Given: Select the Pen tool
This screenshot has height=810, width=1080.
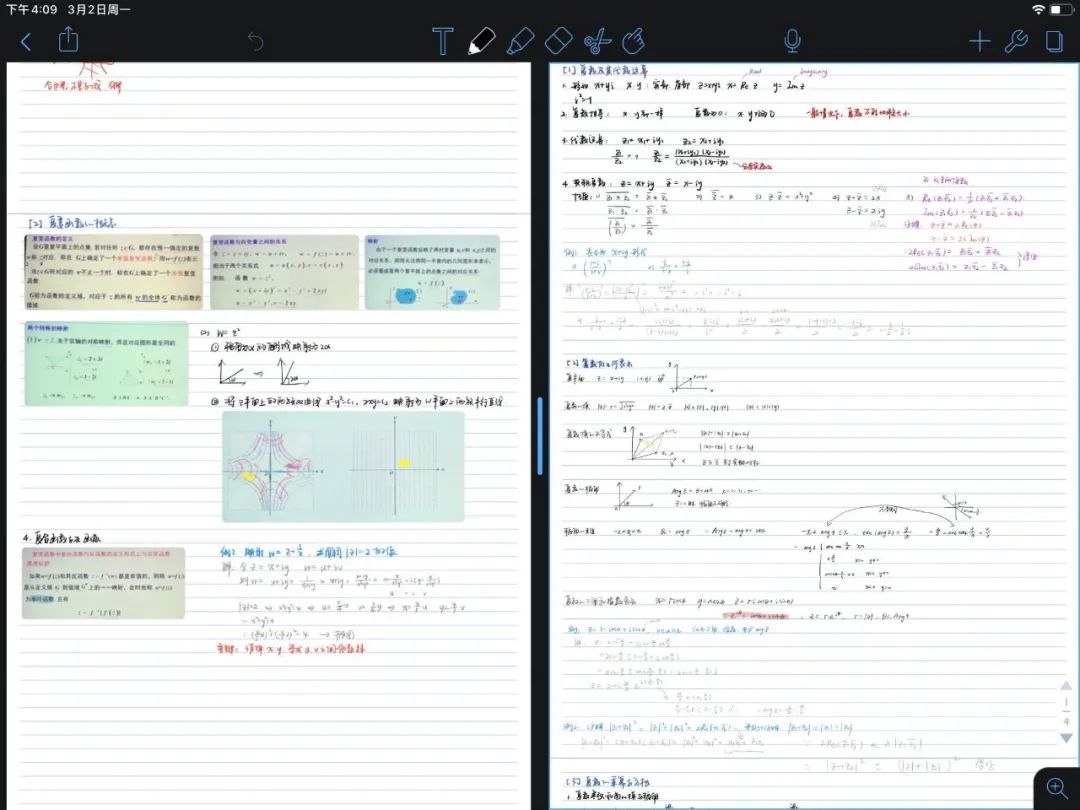Looking at the screenshot, I should coord(481,41).
